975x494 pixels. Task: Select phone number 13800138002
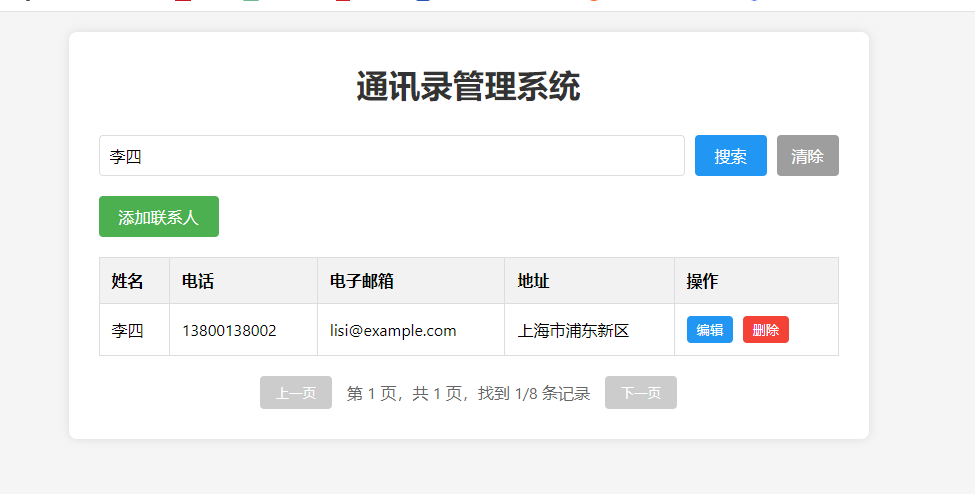[x=229, y=330]
